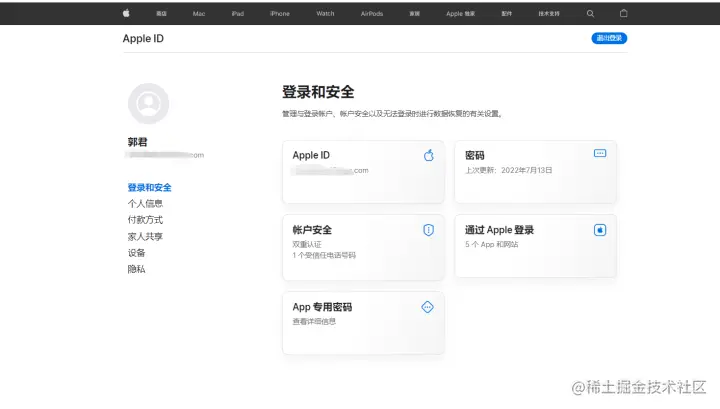Click the 上次更新：2022年7月13日 text
Screen dimensions: 720x409
click(x=508, y=170)
